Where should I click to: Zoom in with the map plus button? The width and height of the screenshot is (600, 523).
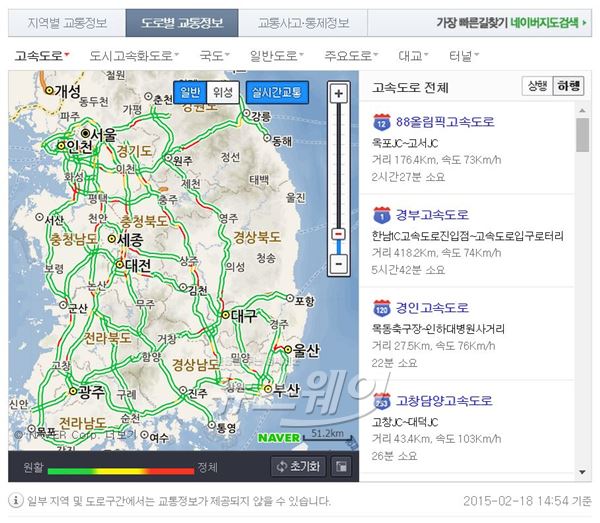click(x=339, y=93)
